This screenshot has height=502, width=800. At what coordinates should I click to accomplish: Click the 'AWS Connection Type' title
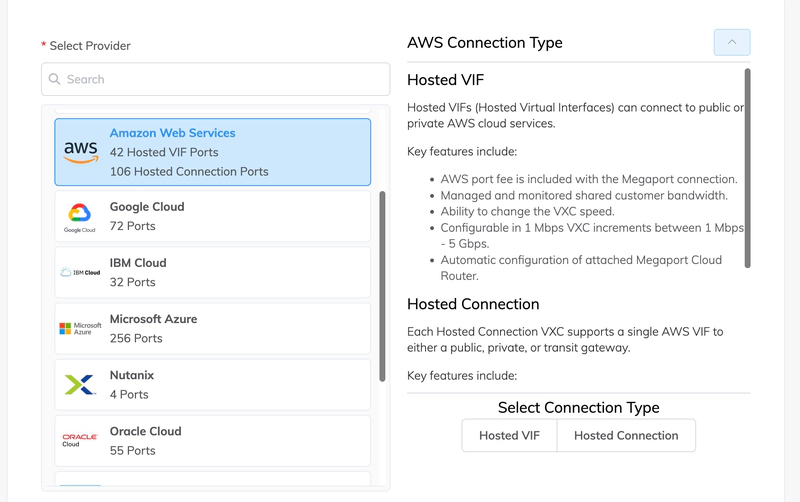(485, 42)
